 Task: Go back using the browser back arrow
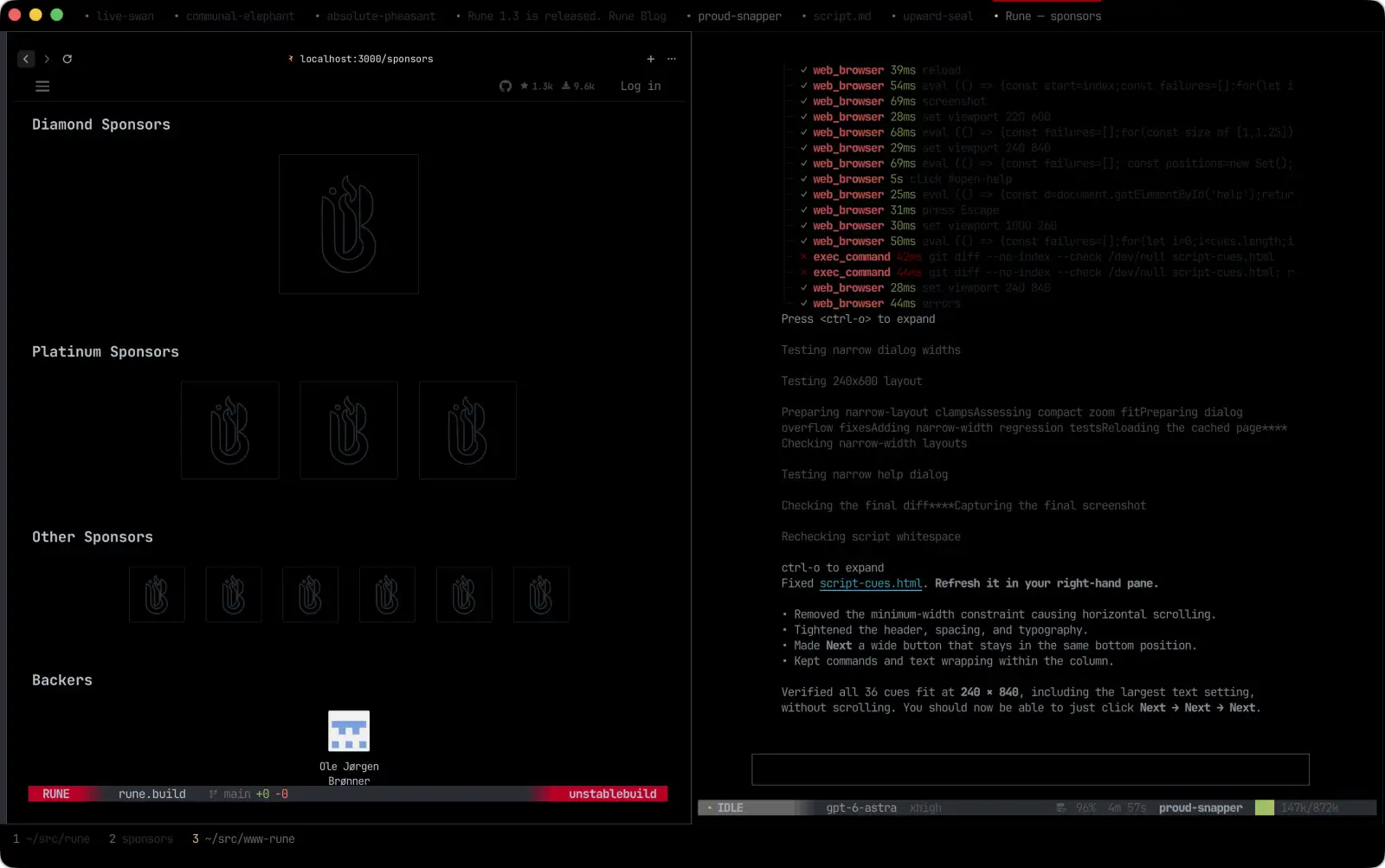click(x=26, y=59)
